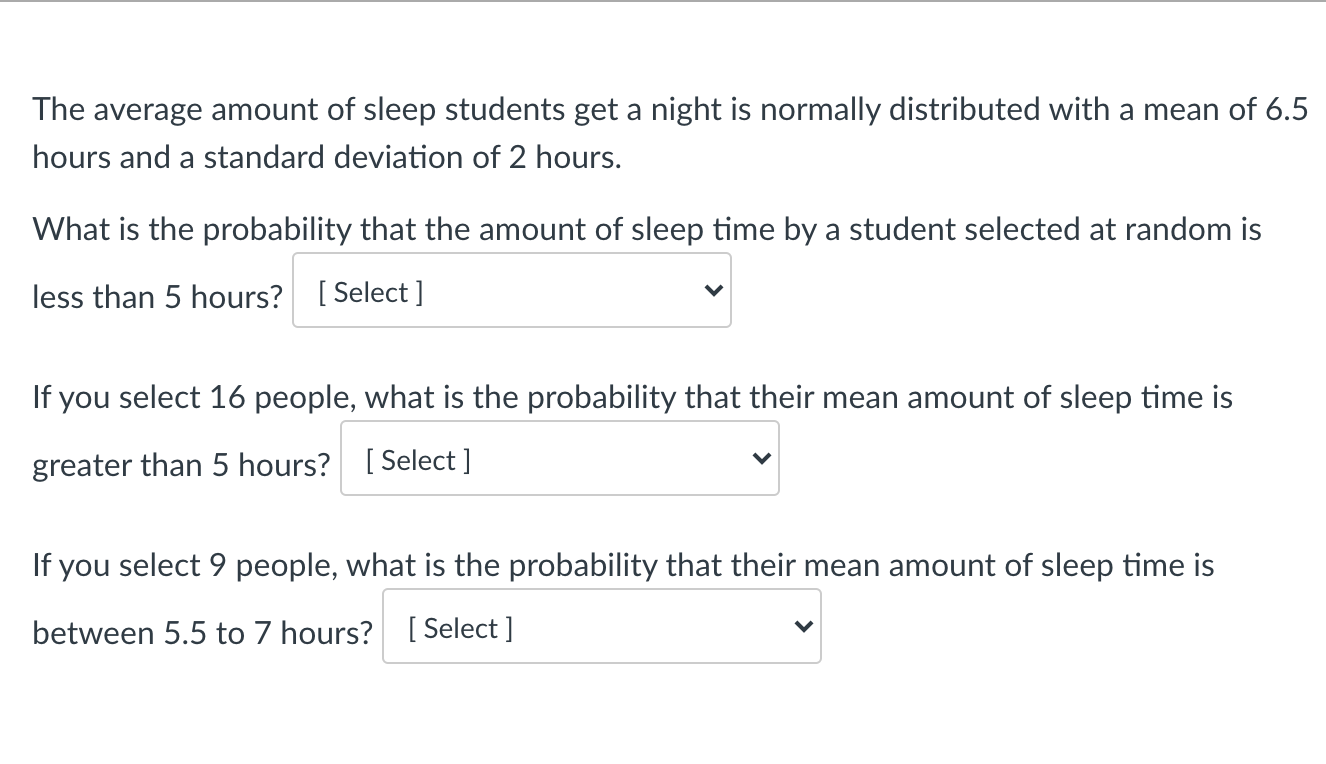Click the mean value "6.5" in the text
The width and height of the screenshot is (1326, 764).
click(x=1286, y=109)
